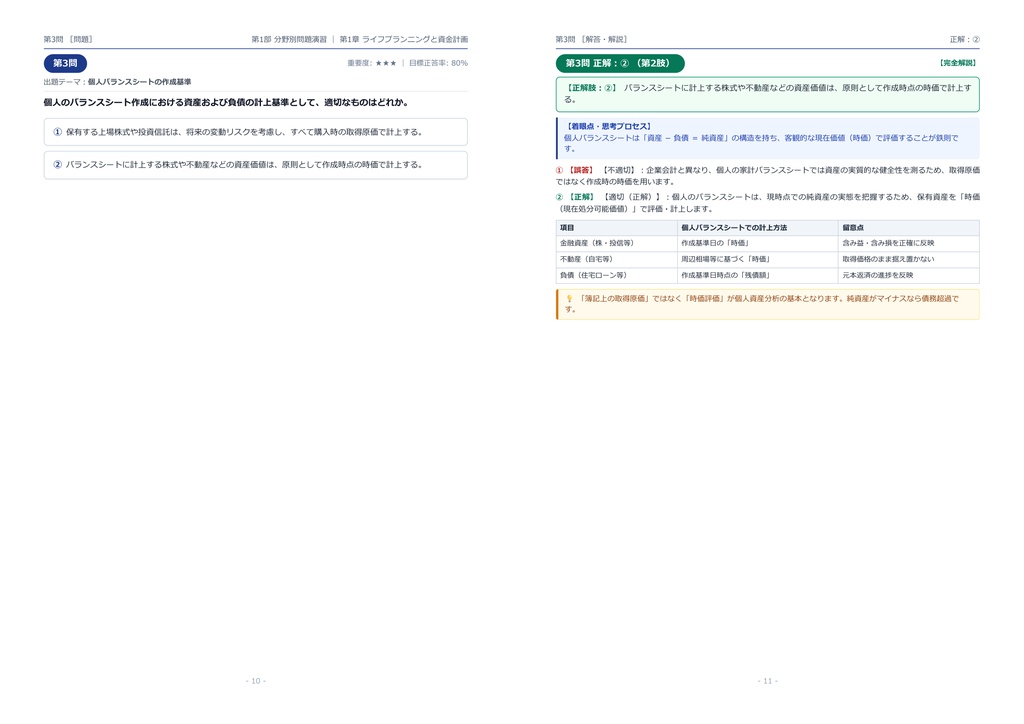
Task: Click the green ②【正解】 marker
Action: [575, 197]
